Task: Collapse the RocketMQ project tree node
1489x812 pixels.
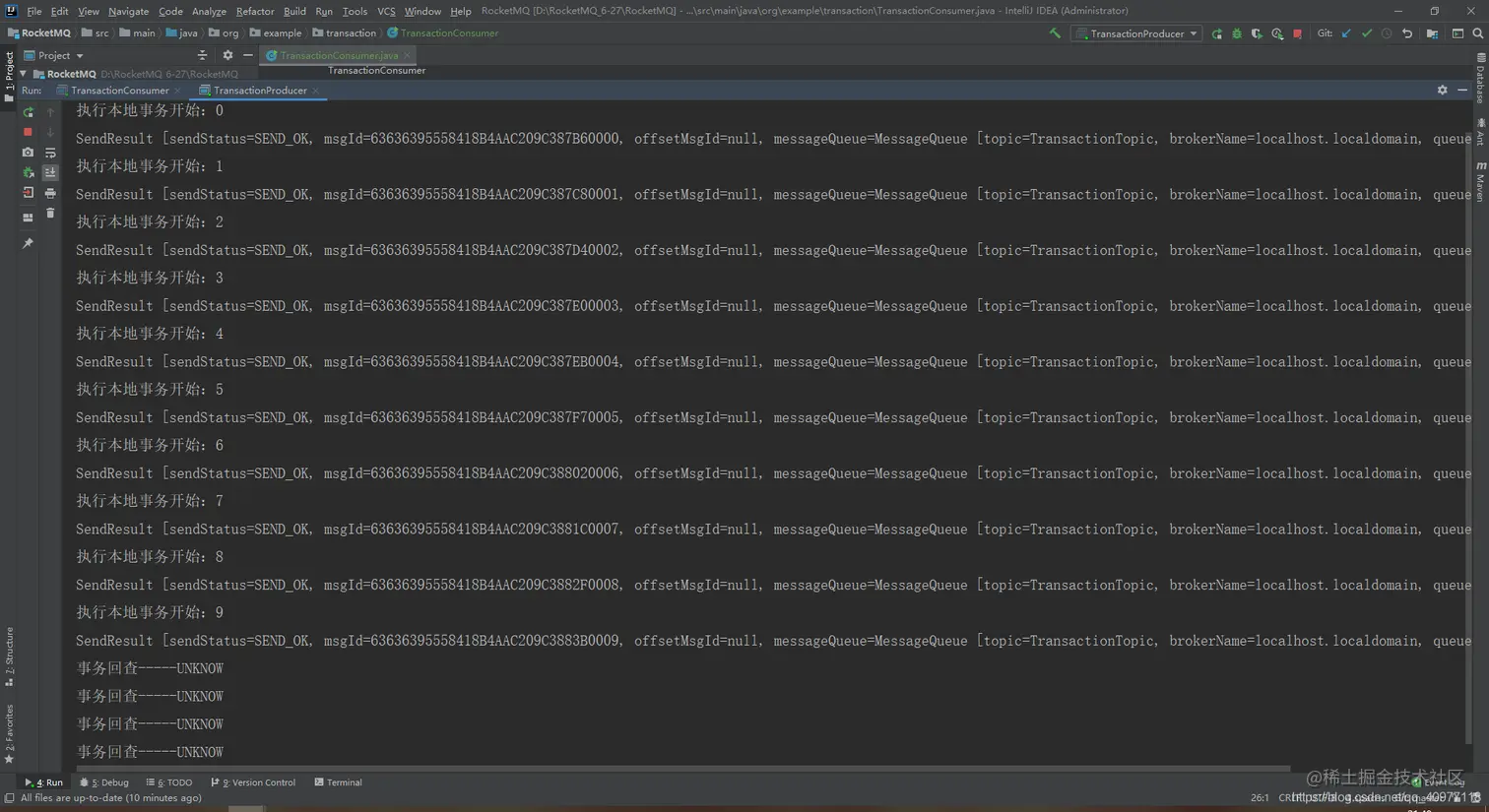Action: pos(23,74)
